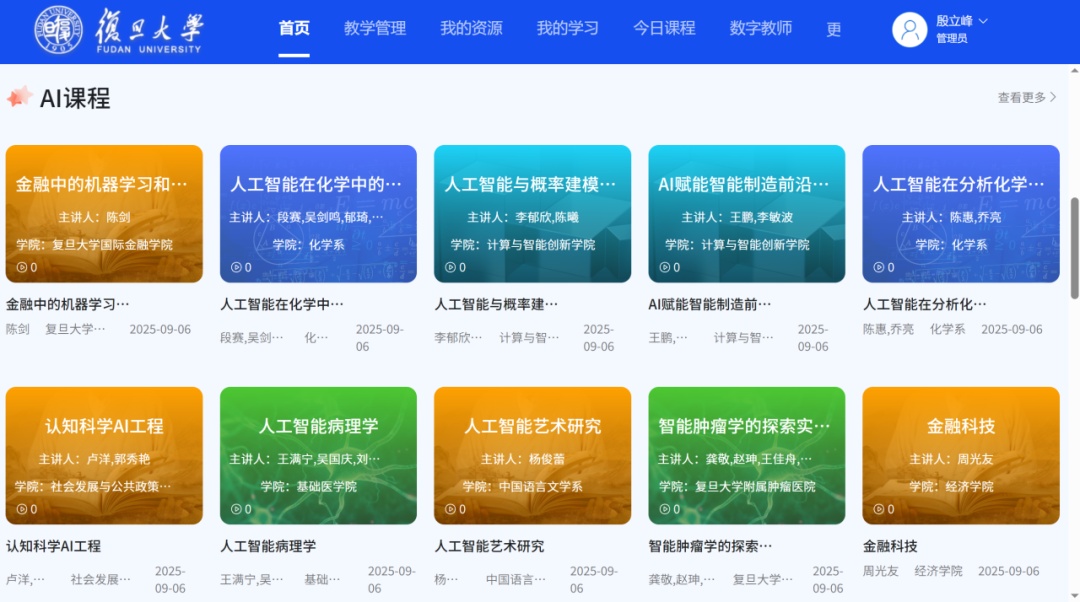The image size is (1080, 602).
Task: Click the 查看更多 link
Action: [x=1020, y=97]
